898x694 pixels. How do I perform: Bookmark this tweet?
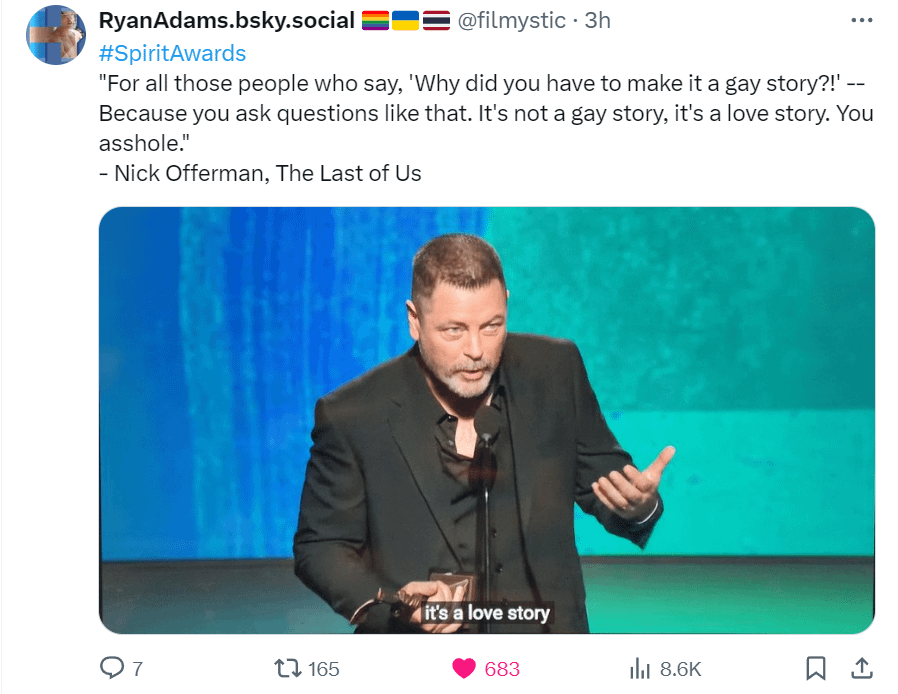(x=816, y=668)
